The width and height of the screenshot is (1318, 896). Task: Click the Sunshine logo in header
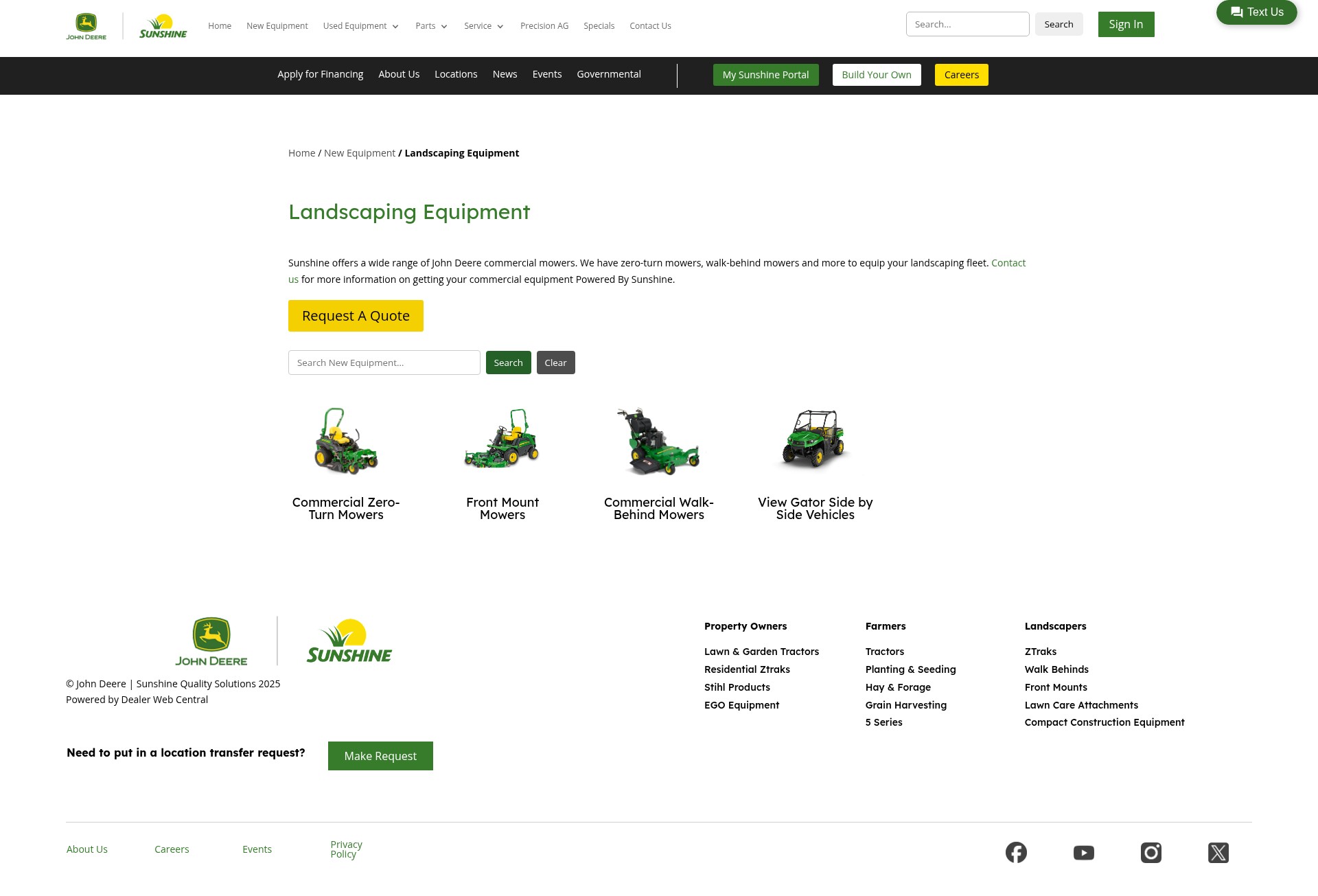[163, 26]
